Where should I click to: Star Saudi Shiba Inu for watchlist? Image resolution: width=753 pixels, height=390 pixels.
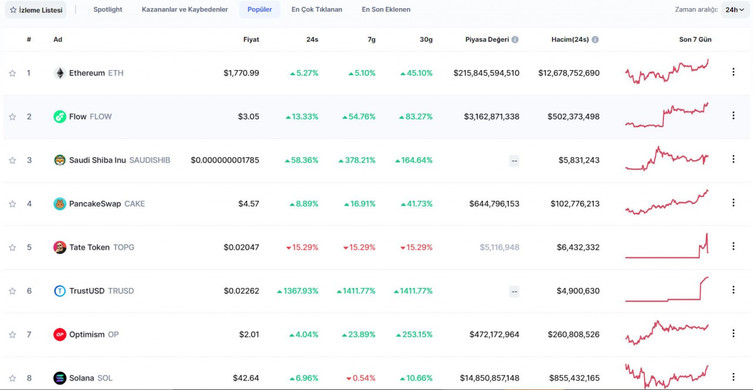click(12, 160)
